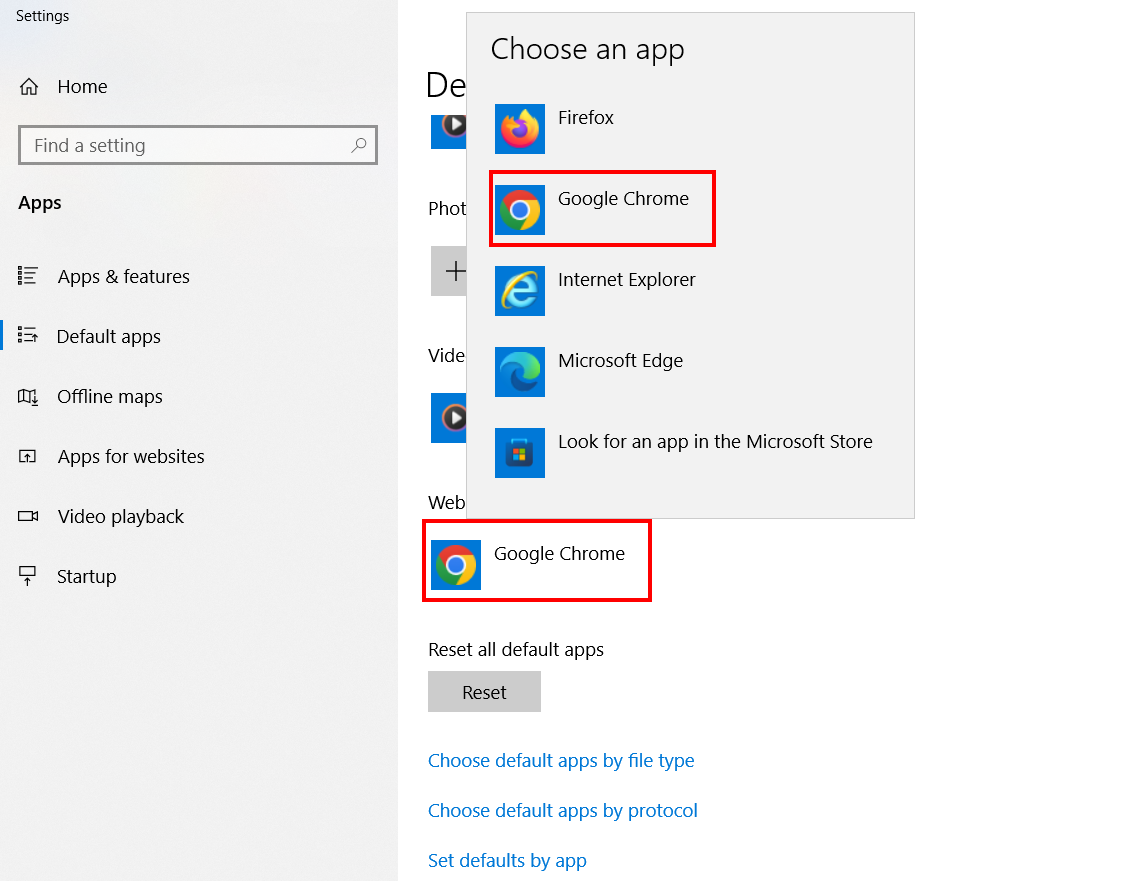Click the Chrome icon under Web browser
Viewport: 1141px width, 881px height.
point(456,565)
